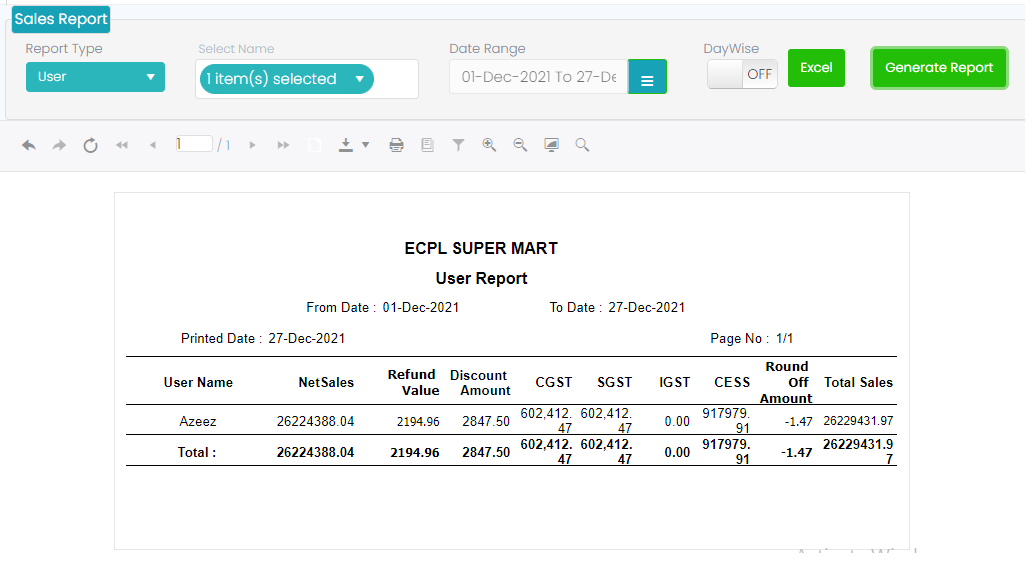
Task: Click the undo back arrow icon
Action: [29, 145]
